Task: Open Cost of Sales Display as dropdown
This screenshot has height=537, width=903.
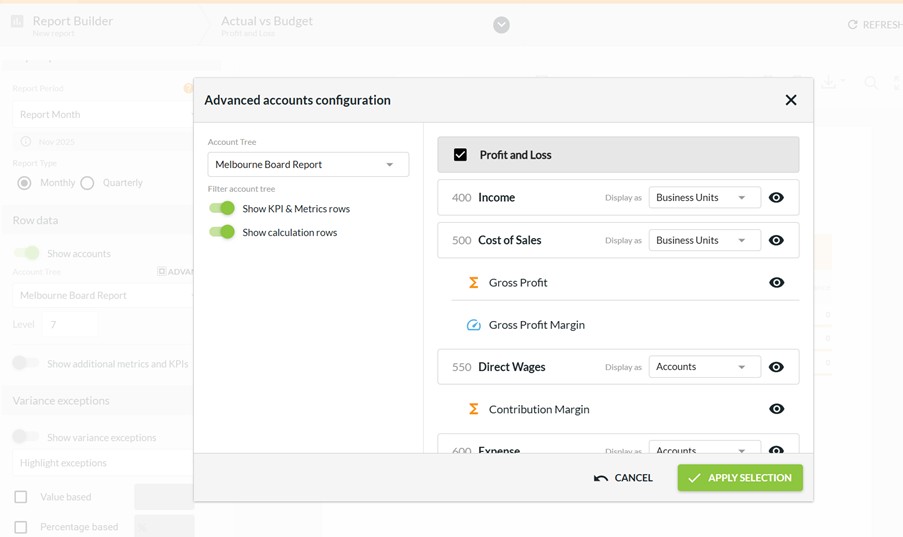Action: 704,240
